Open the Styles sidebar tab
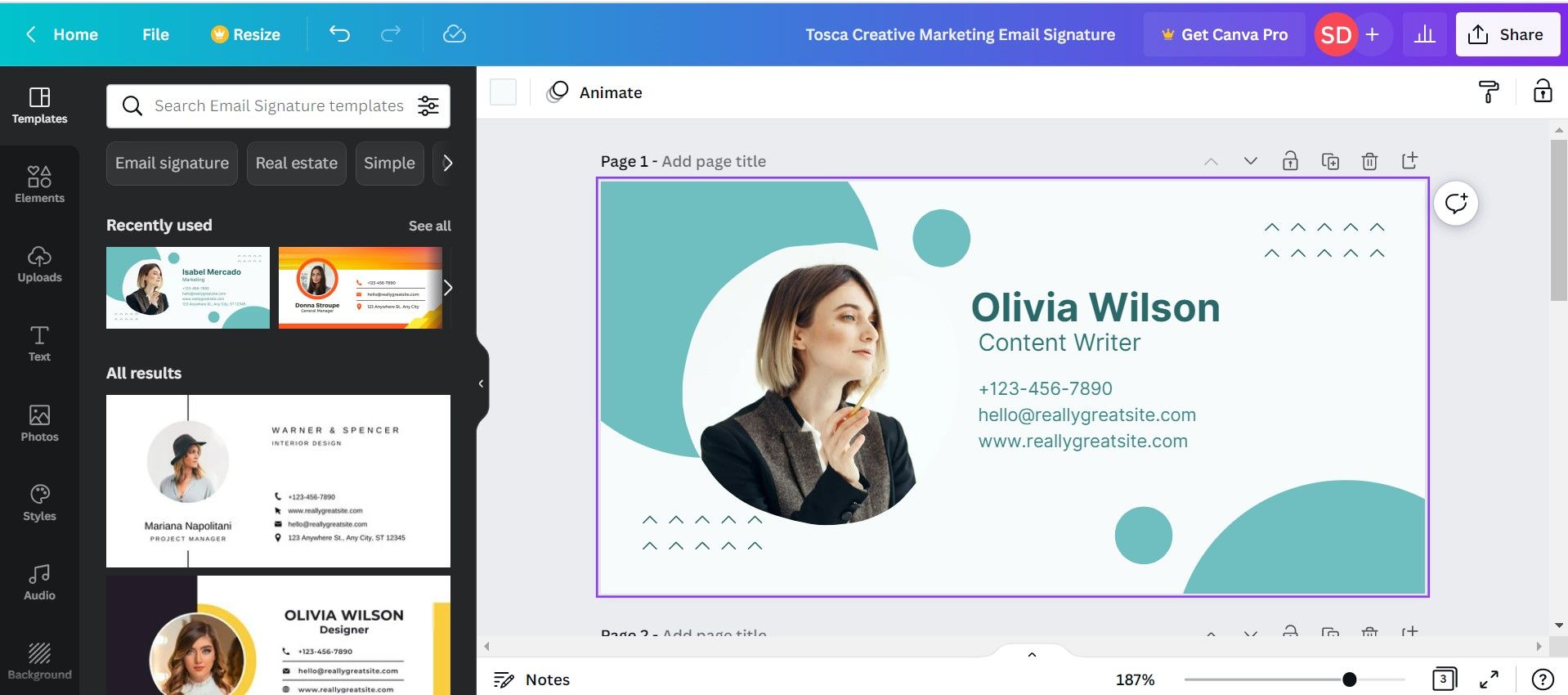 pyautogui.click(x=39, y=503)
